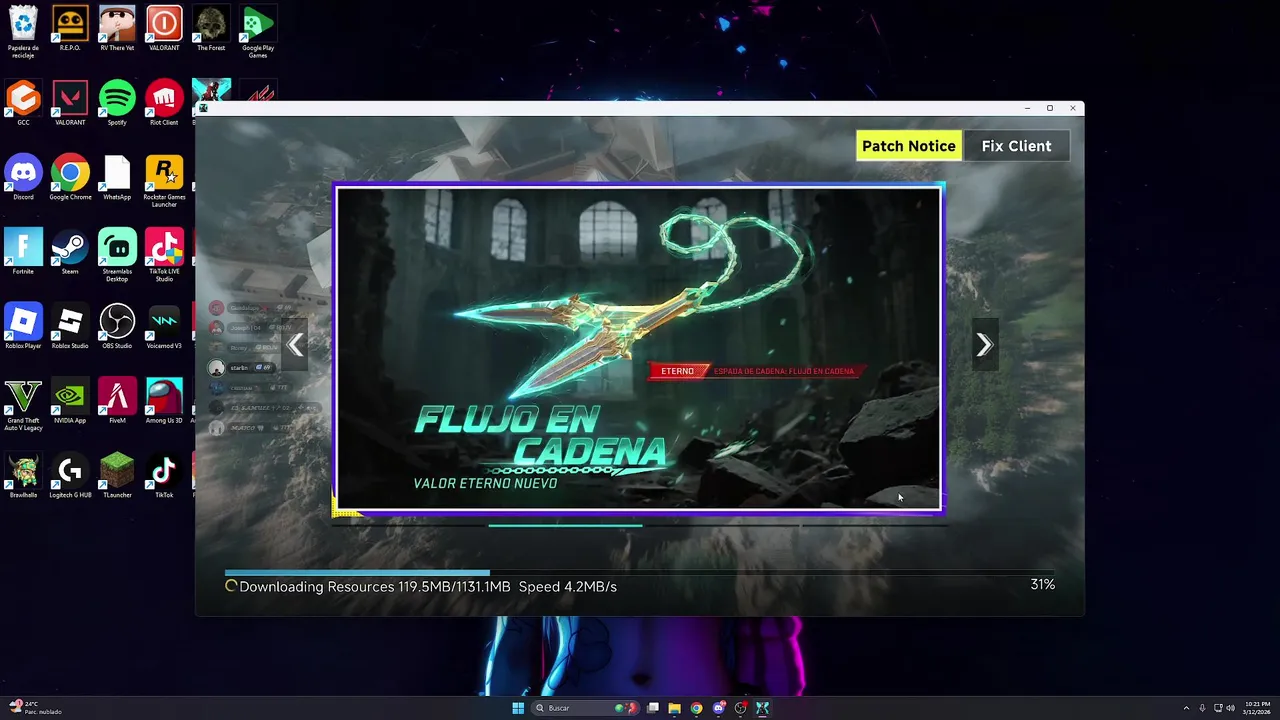This screenshot has width=1280, height=720.
Task: Open File Explorer from the taskbar
Action: click(675, 708)
